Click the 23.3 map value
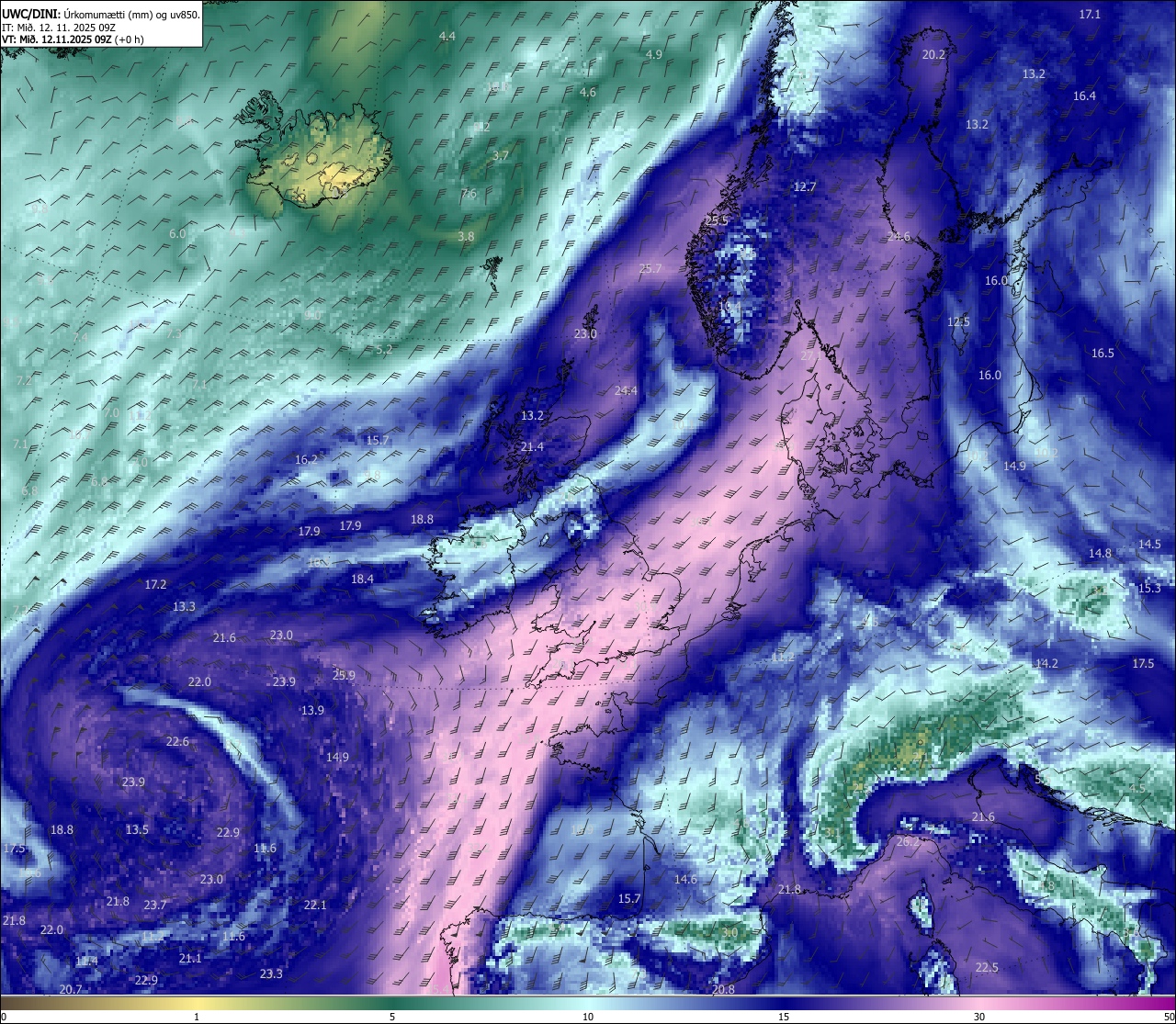 coord(271,974)
